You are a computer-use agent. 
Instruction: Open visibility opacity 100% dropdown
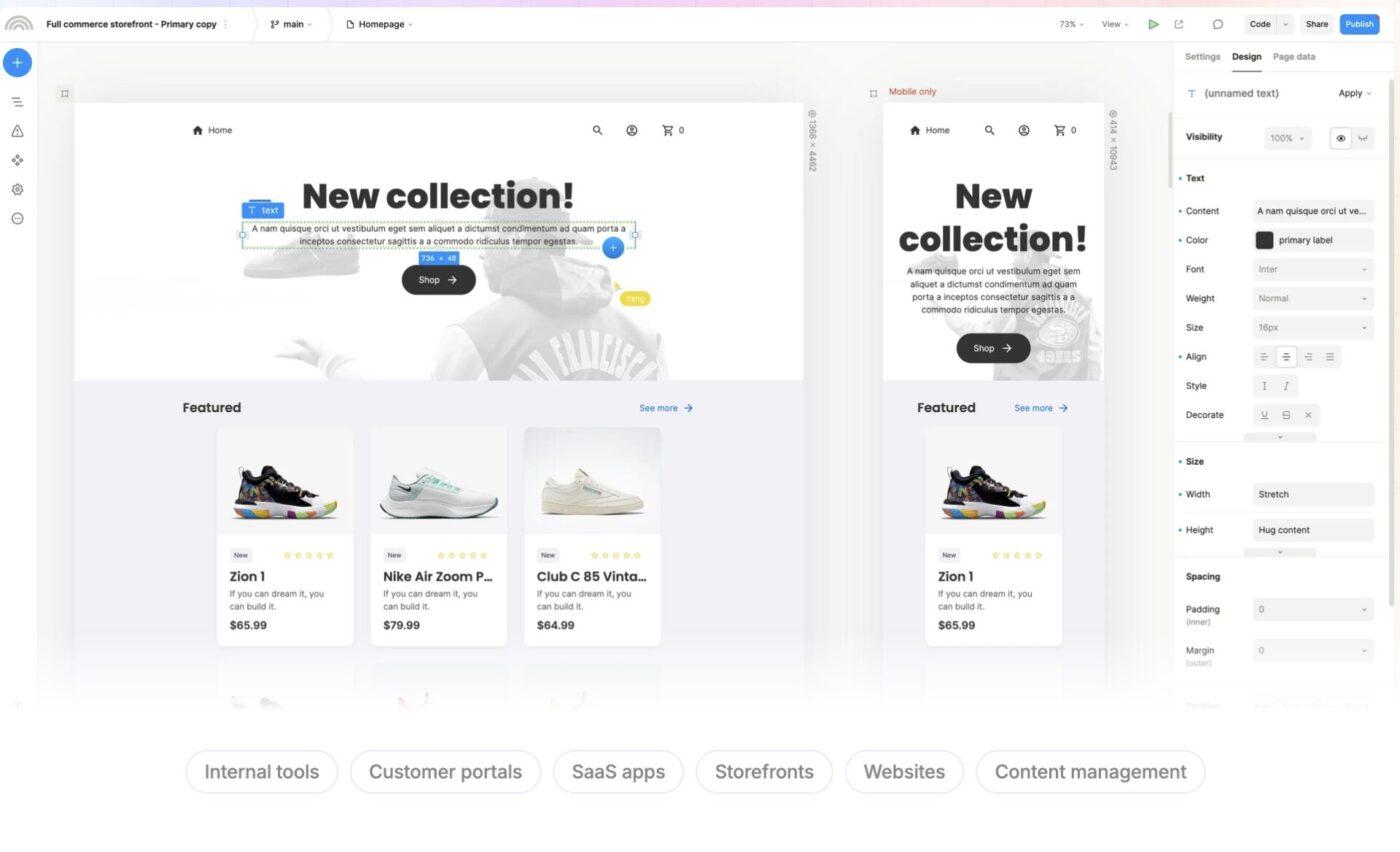pyautogui.click(x=1287, y=138)
